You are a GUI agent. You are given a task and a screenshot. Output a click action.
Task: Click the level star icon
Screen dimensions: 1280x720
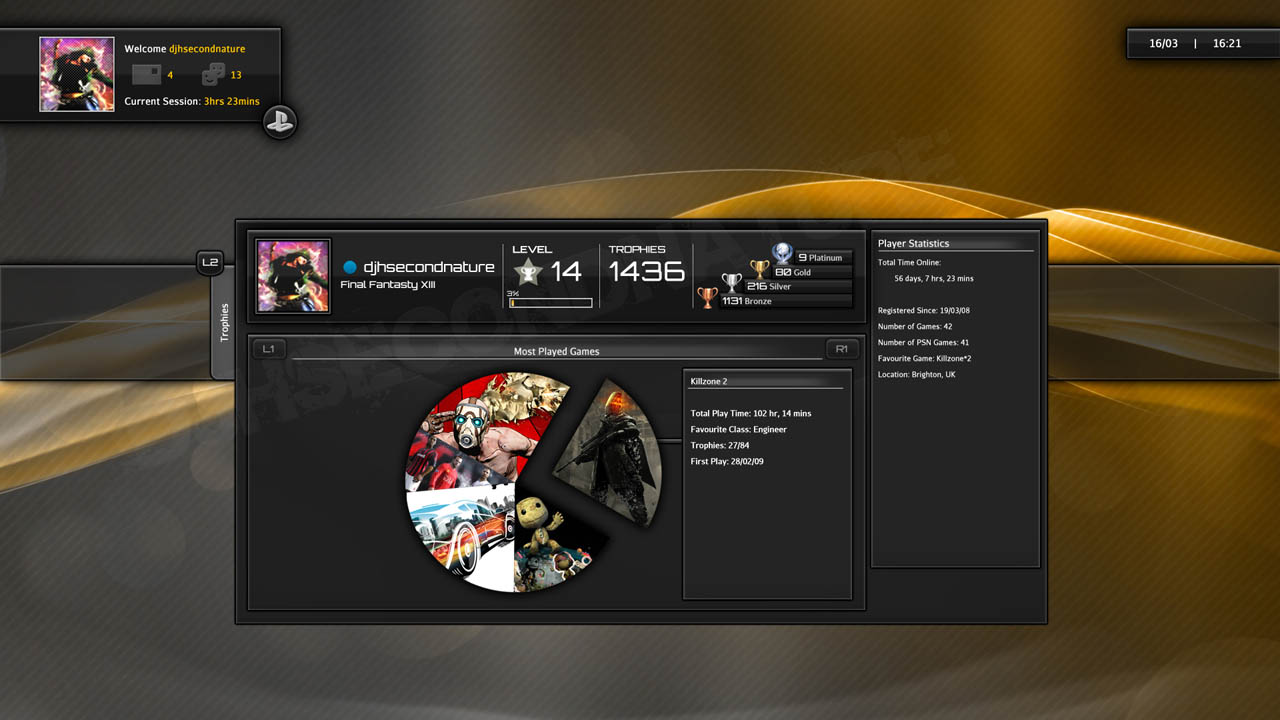point(527,271)
